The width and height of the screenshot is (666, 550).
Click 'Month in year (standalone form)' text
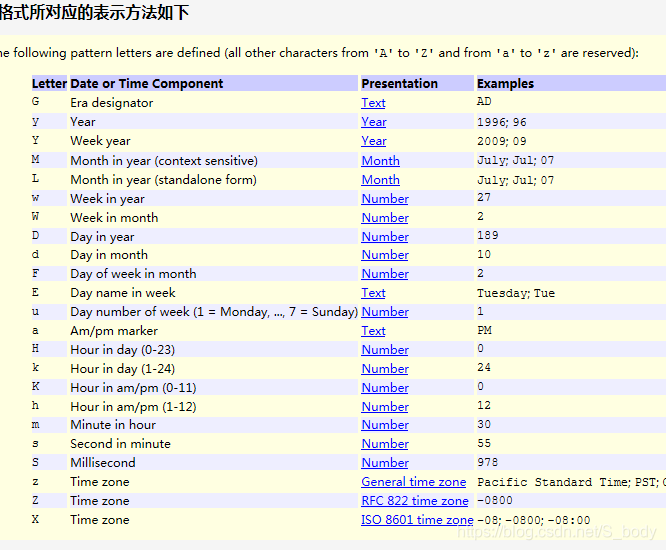point(164,180)
